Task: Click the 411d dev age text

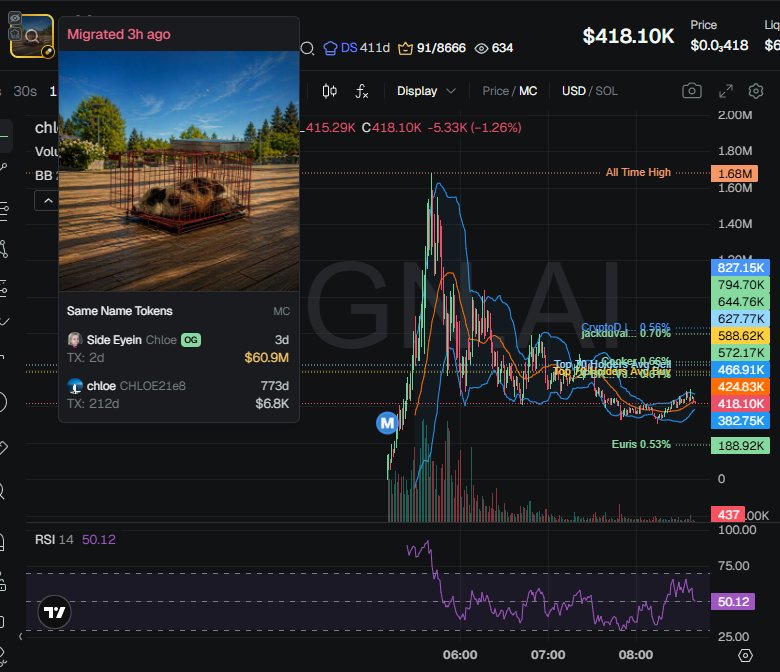Action: click(x=375, y=48)
